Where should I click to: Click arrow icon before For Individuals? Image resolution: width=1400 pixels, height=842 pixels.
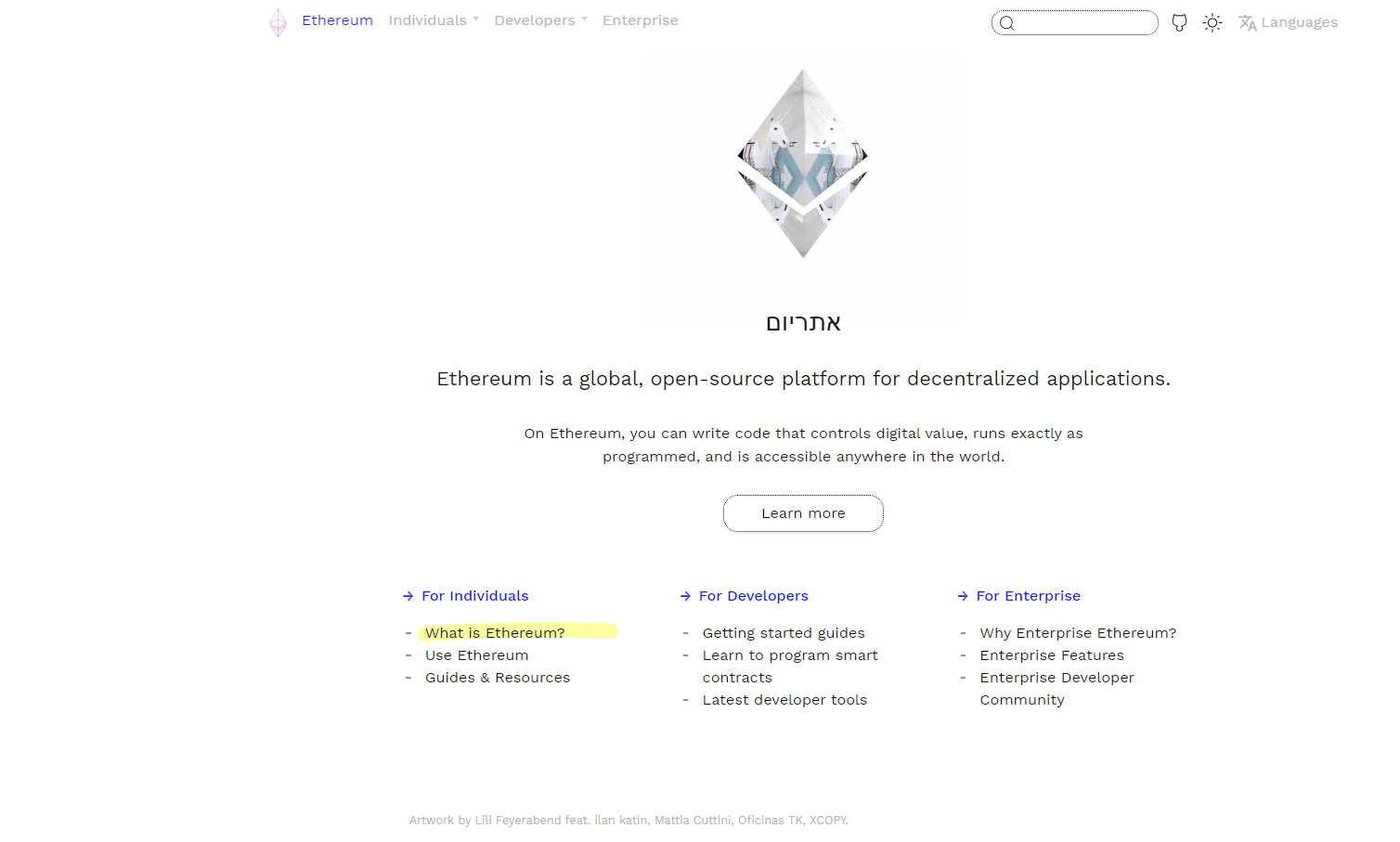click(408, 596)
